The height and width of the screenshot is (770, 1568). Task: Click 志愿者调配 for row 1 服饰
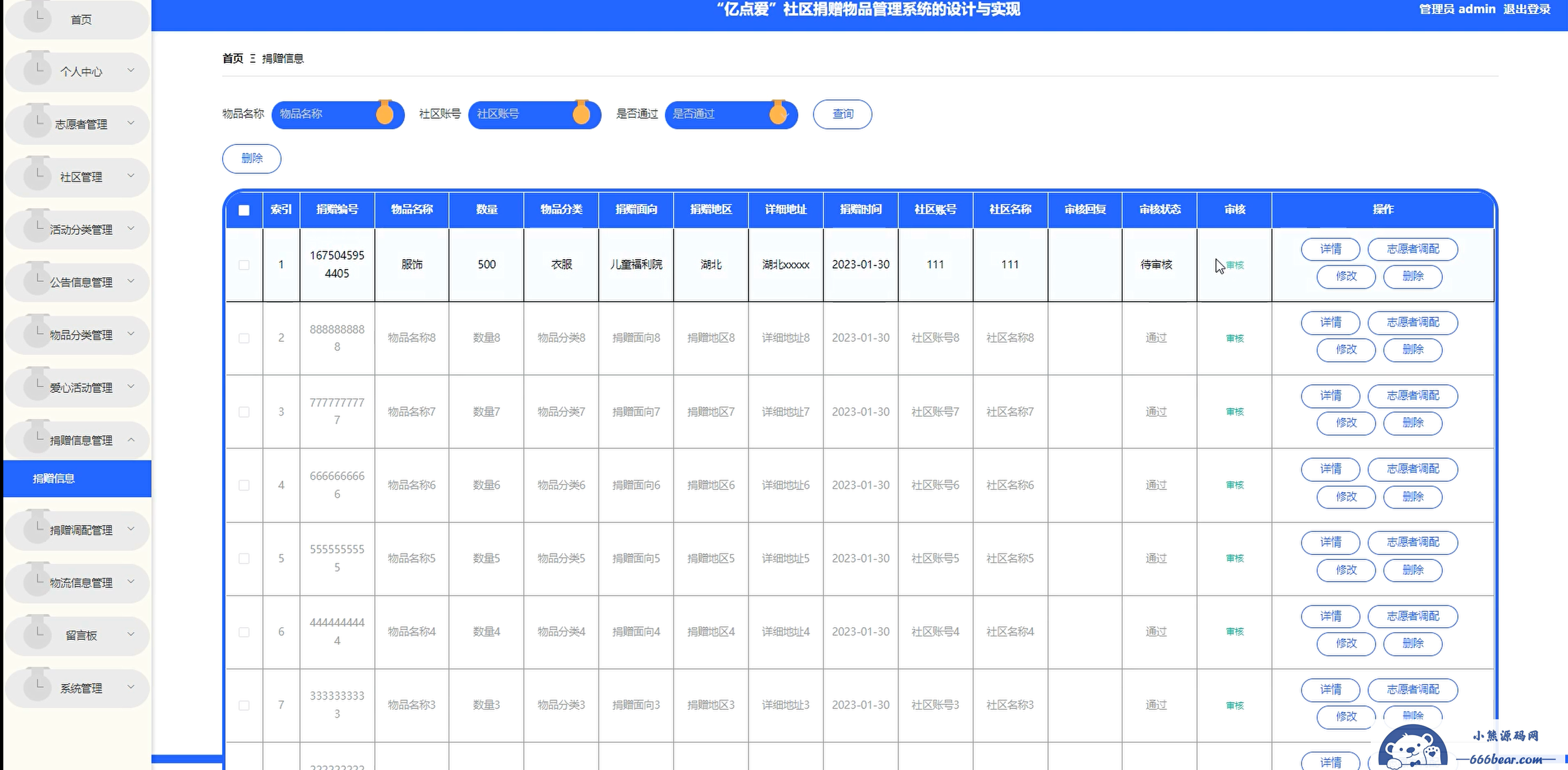[x=1413, y=249]
